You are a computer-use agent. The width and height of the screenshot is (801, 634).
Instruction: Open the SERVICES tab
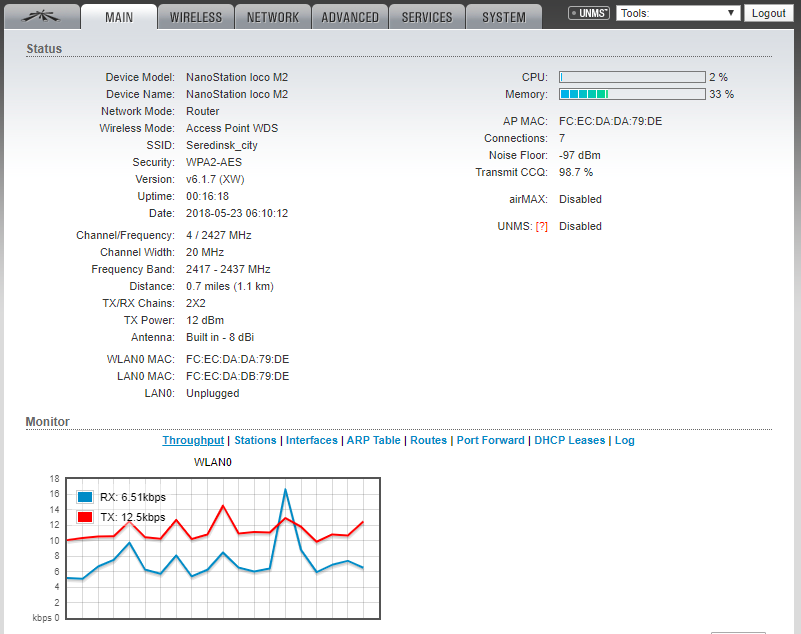tap(427, 17)
